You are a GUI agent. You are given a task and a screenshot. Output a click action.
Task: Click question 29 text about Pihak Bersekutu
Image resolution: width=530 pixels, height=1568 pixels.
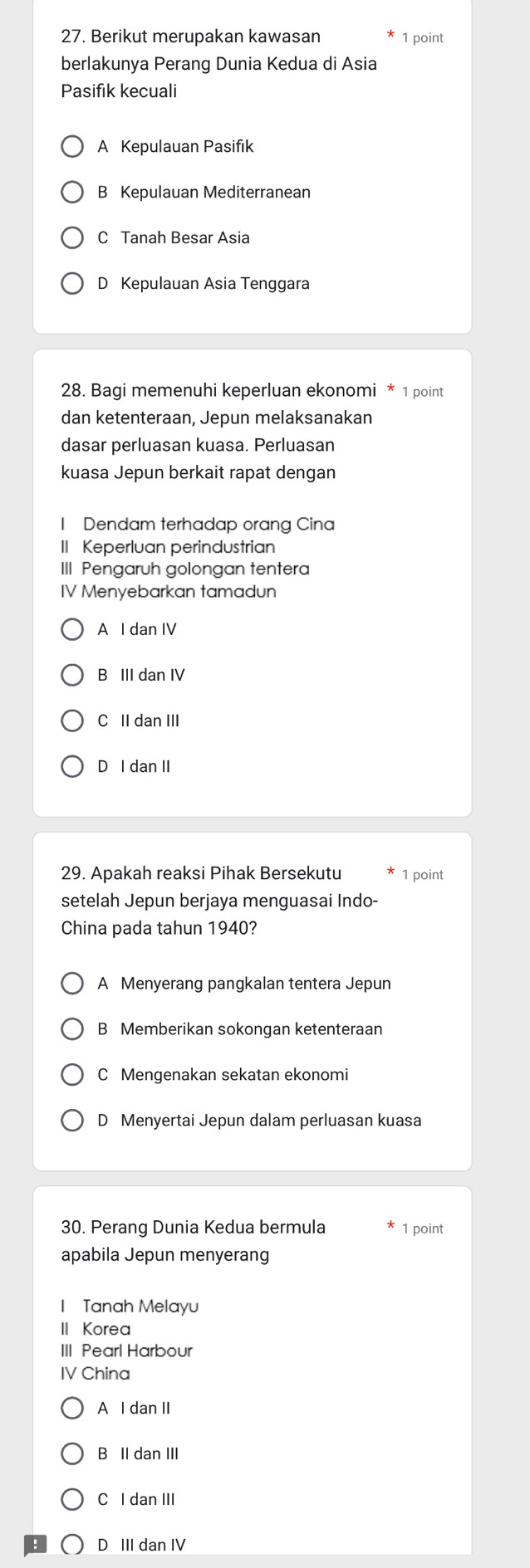(x=219, y=901)
